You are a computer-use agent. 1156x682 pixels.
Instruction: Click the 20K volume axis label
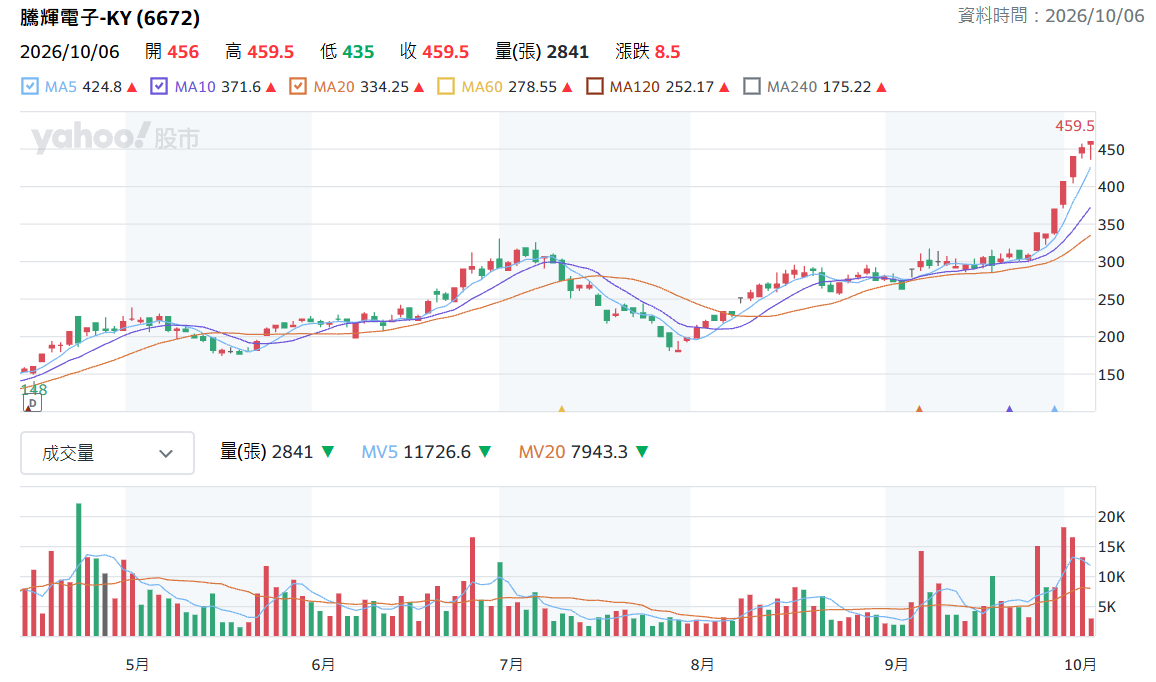tap(1112, 517)
